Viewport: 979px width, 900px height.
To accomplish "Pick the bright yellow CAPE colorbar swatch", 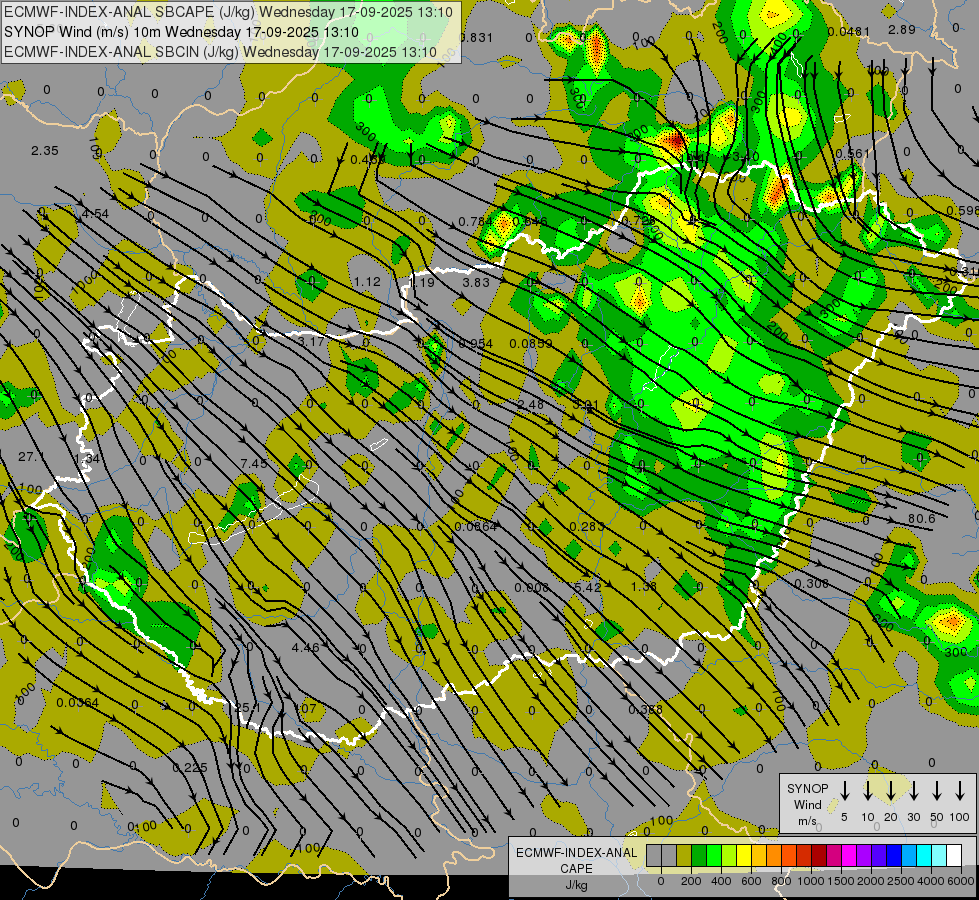I will 744,856.
